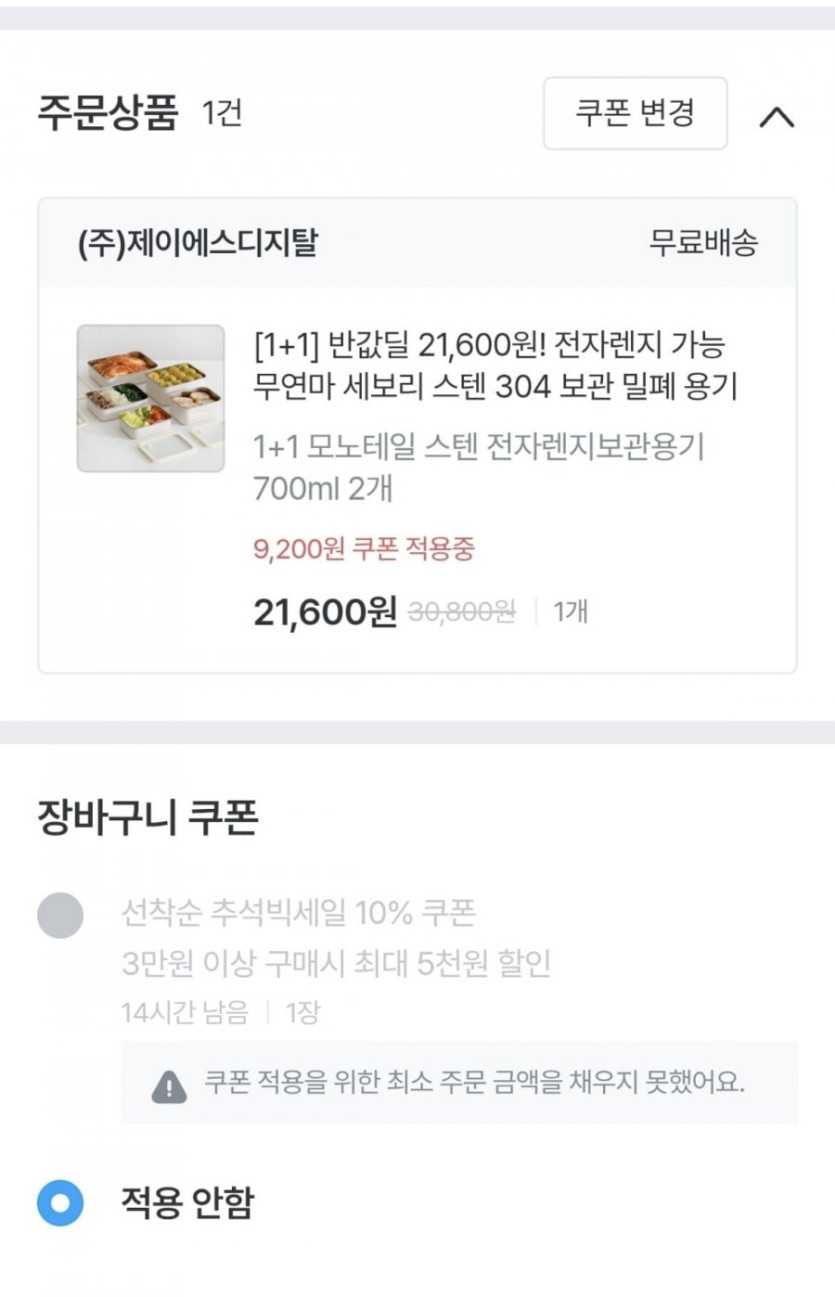The height and width of the screenshot is (1297, 835).
Task: Open the [1+1] 반값딜 product title
Action: pyautogui.click(x=495, y=366)
